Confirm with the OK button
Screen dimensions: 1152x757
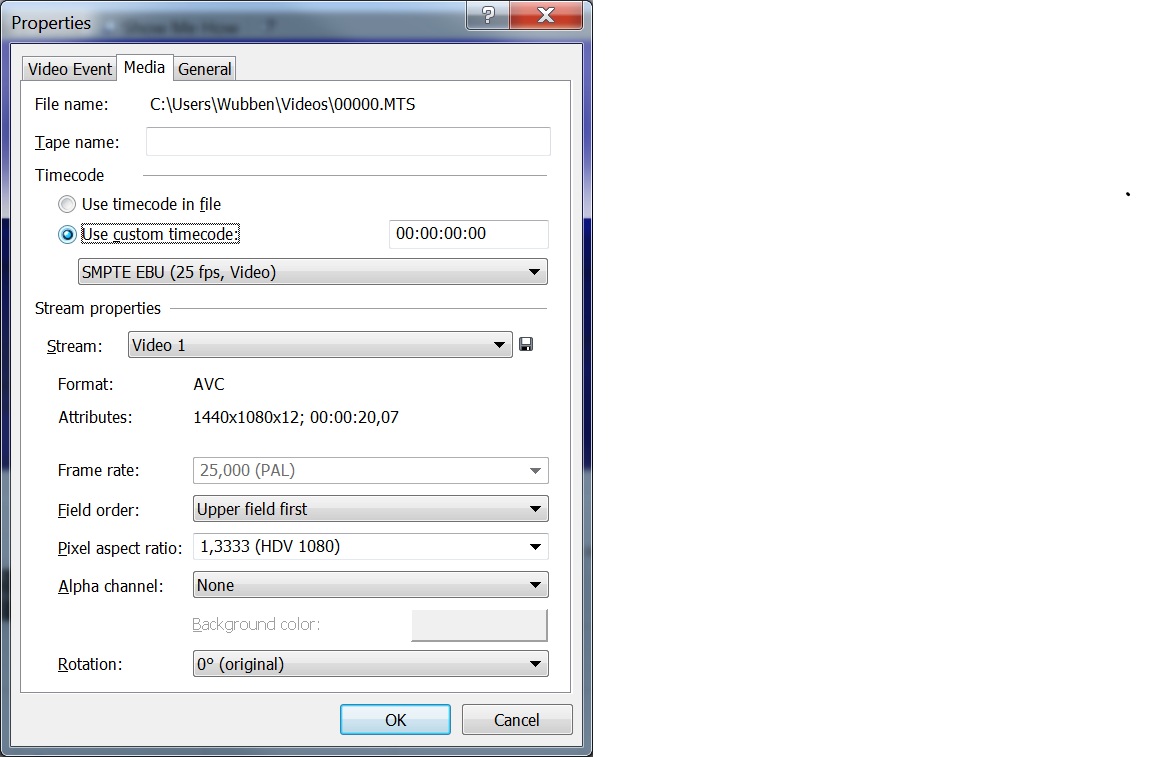point(395,720)
